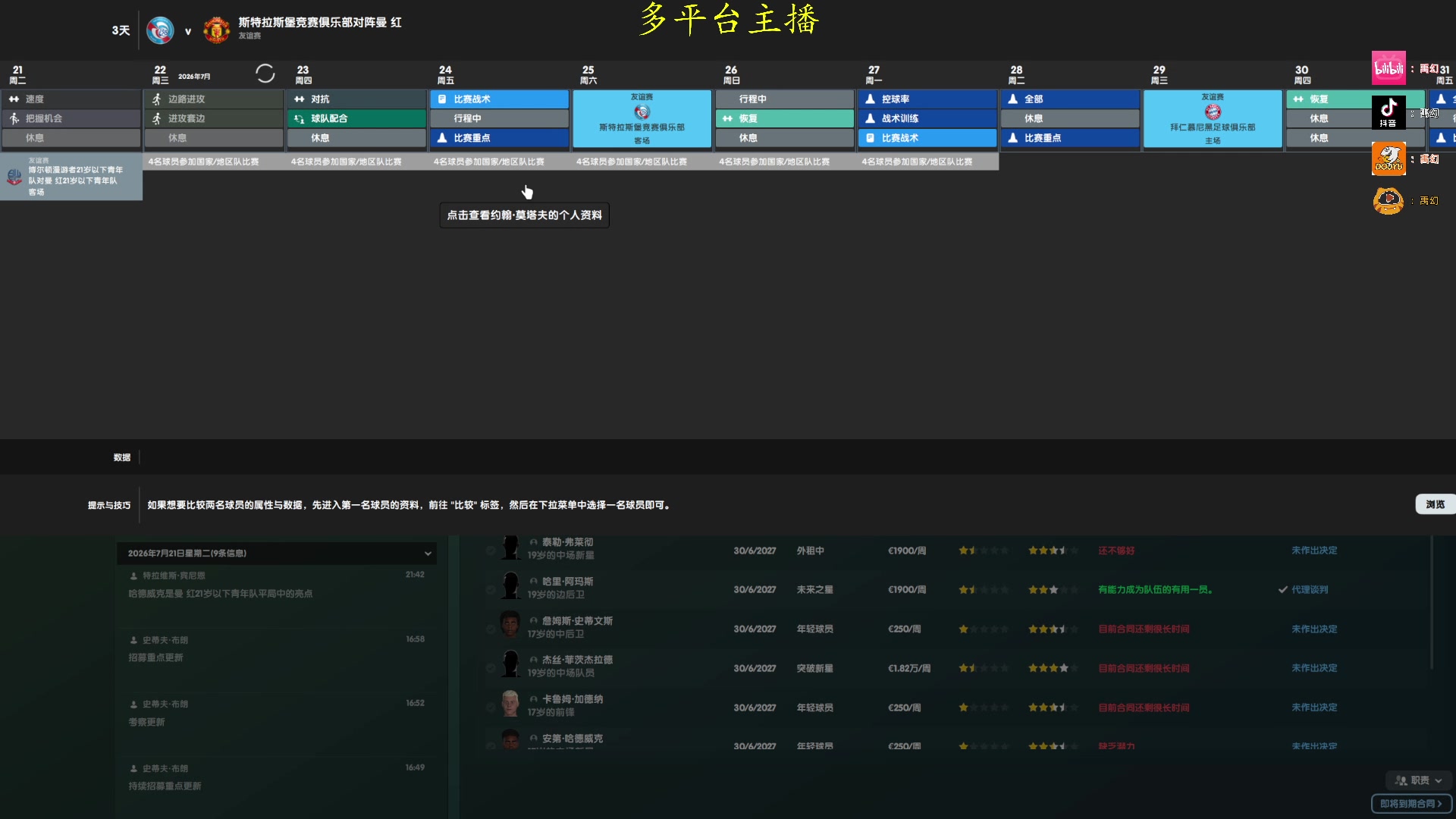Click the 抖音 Douyin platform icon

(1389, 112)
